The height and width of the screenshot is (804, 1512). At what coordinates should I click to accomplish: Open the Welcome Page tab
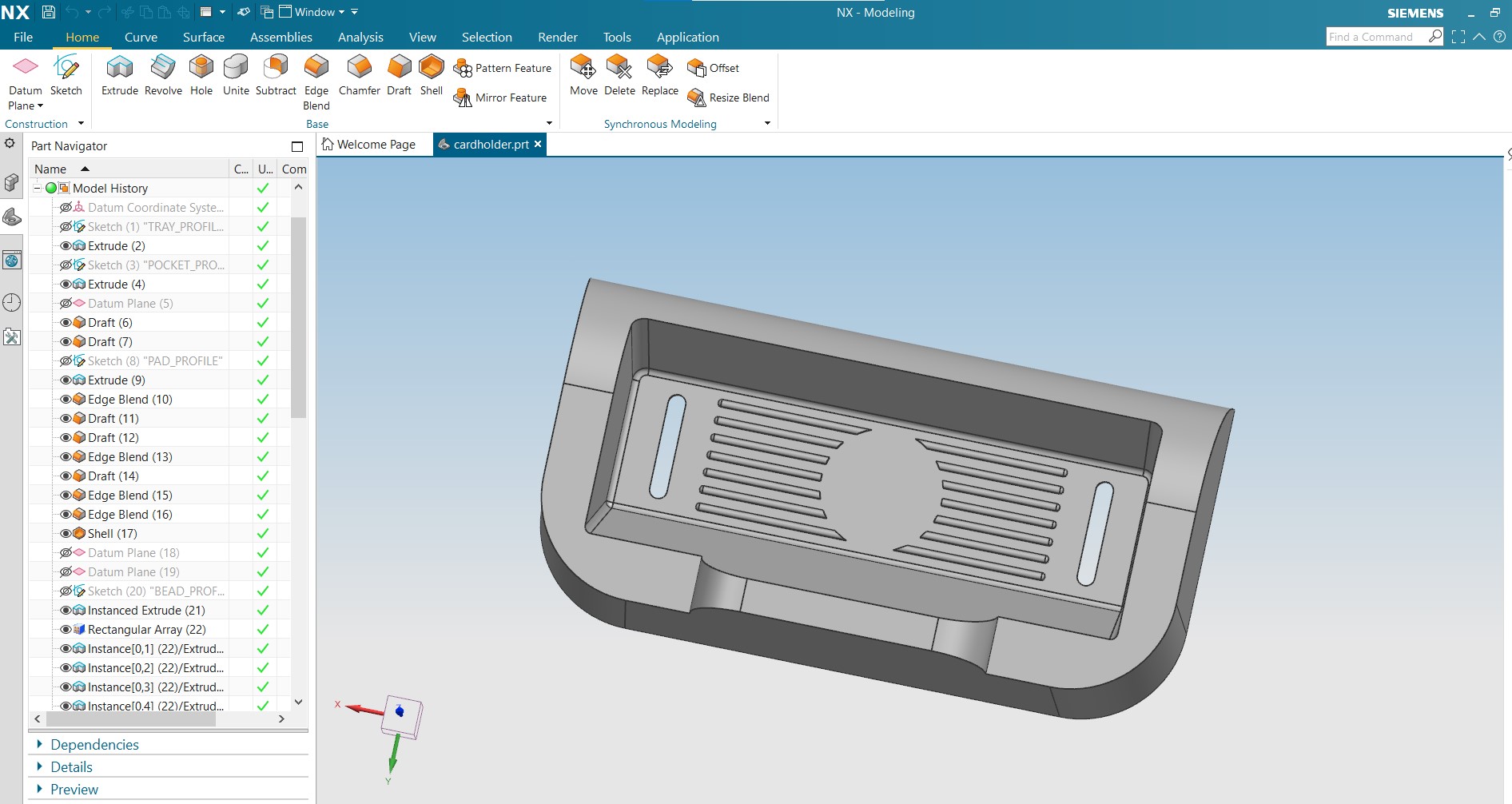click(369, 145)
